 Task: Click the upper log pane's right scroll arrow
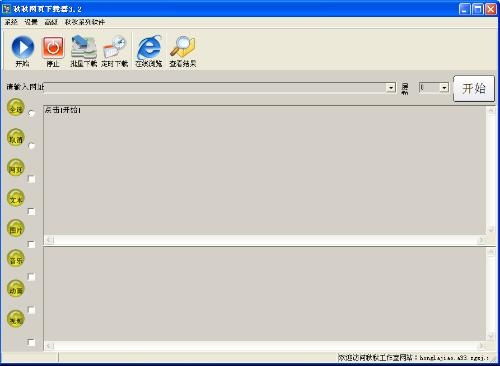(481, 240)
